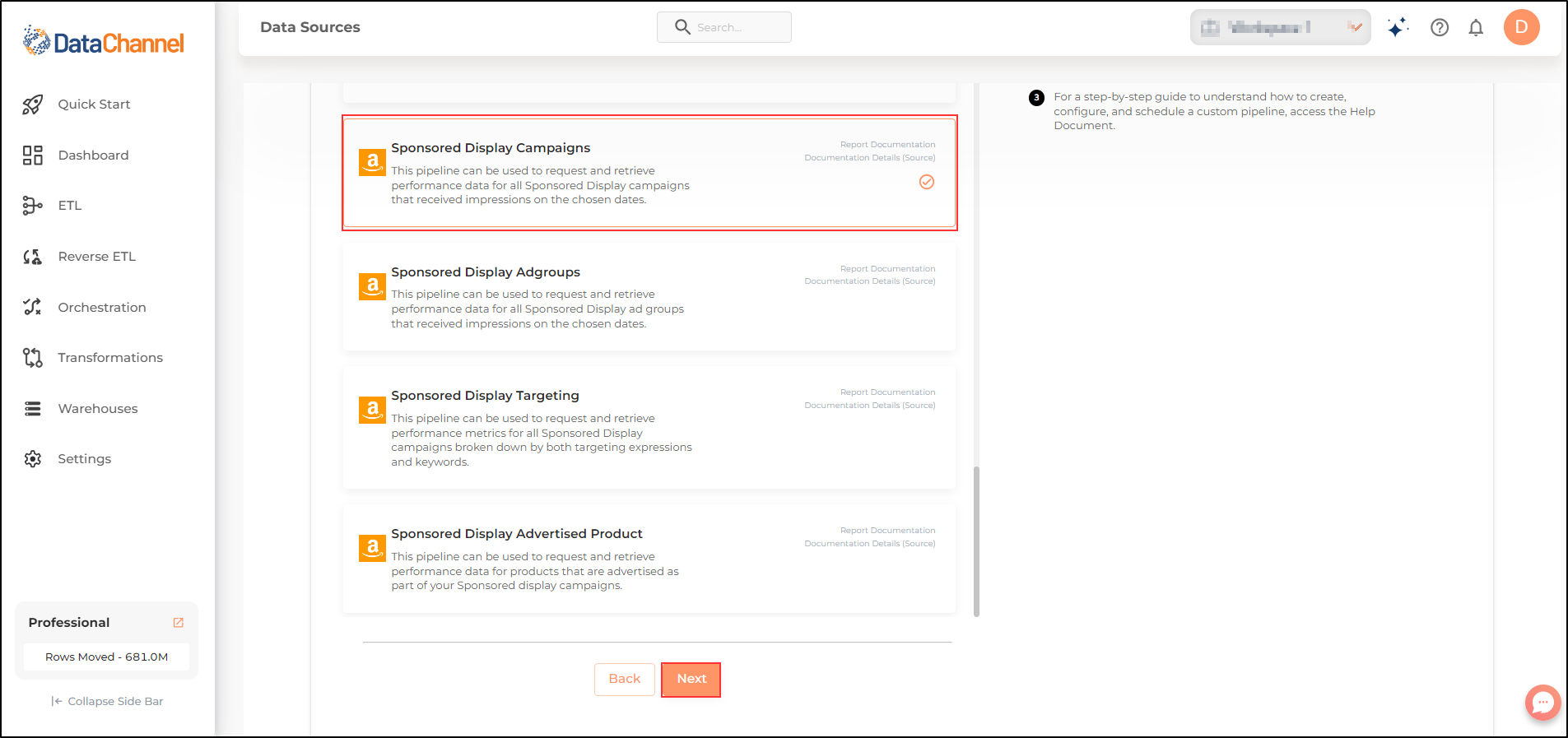Click Rows Moved - 681.0M label
The height and width of the screenshot is (738, 1568).
pos(106,657)
